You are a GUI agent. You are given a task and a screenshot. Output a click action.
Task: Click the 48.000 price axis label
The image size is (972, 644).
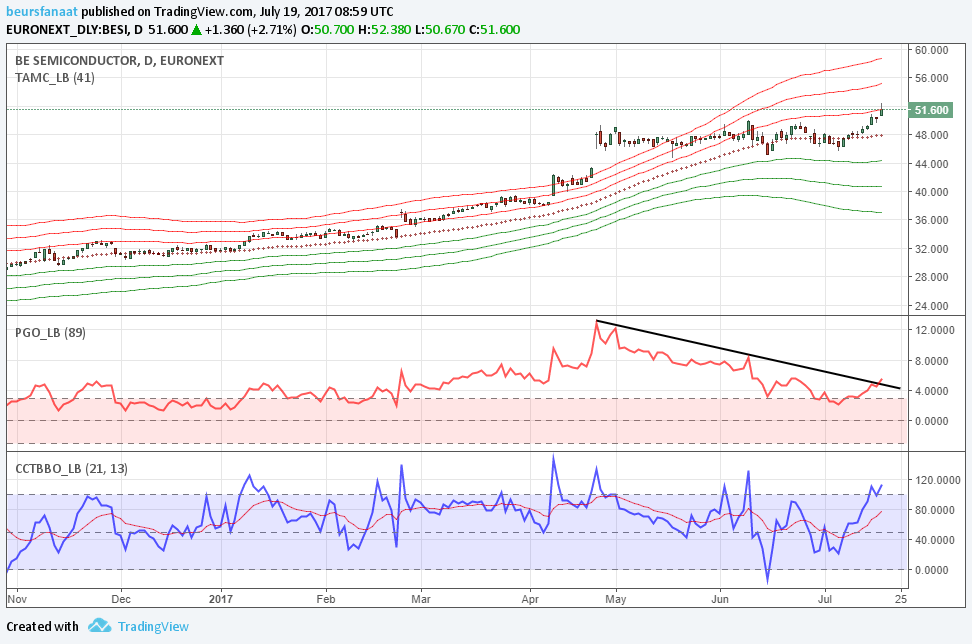tap(931, 135)
